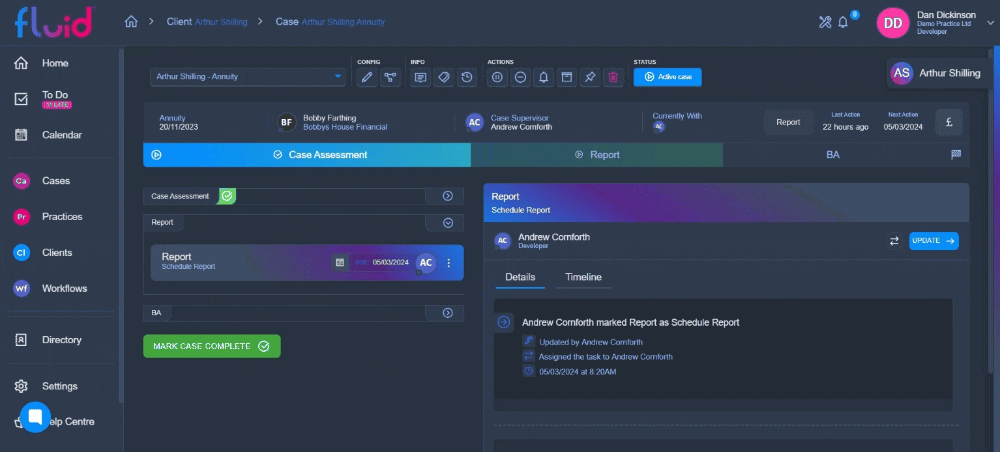Click the pause case action icon
Image resolution: width=1000 pixels, height=452 pixels.
tap(497, 77)
